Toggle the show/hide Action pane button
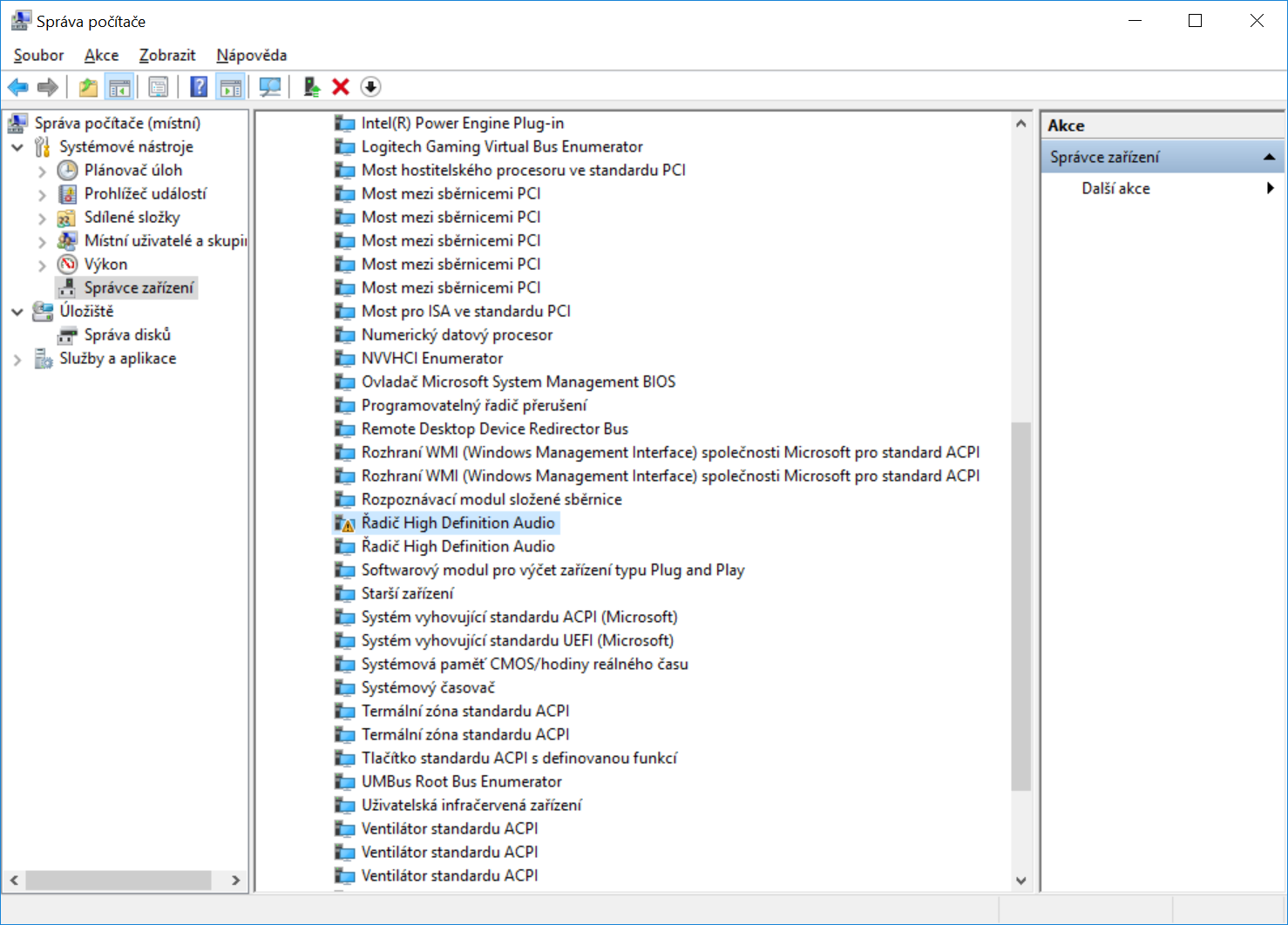1288x925 pixels. [x=231, y=87]
